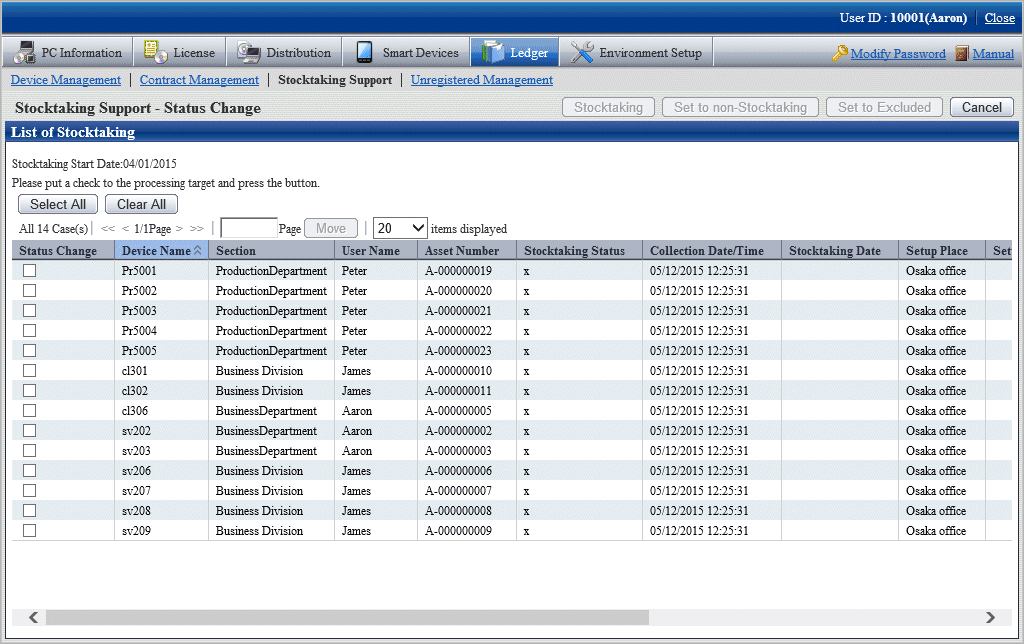Image resolution: width=1024 pixels, height=644 pixels.
Task: Click the Modify Password link
Action: pyautogui.click(x=898, y=54)
